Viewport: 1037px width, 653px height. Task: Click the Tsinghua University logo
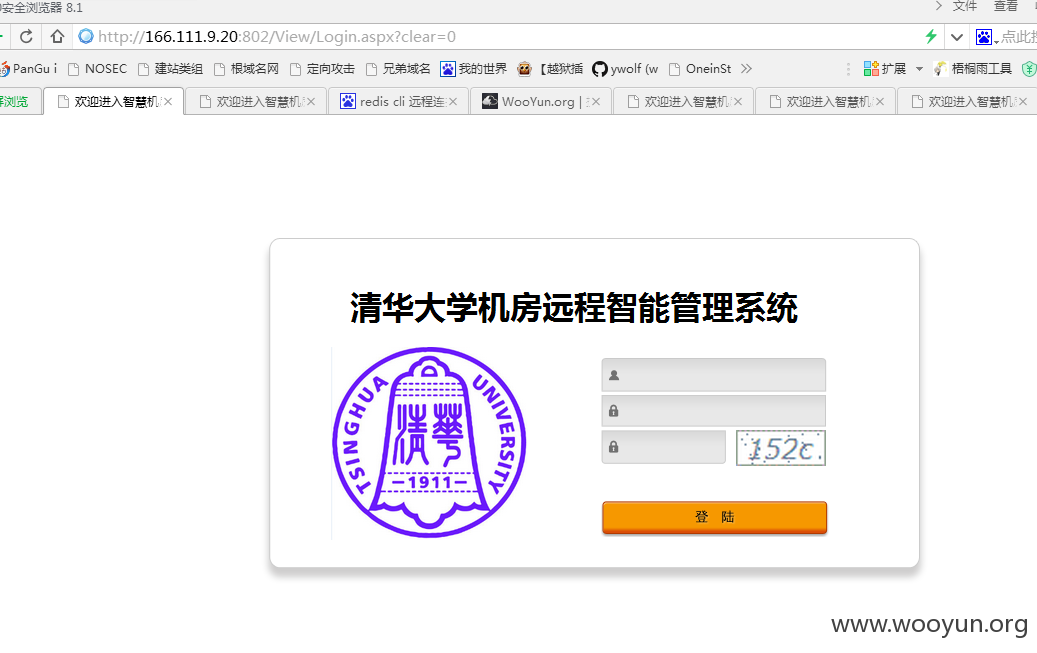tap(429, 443)
